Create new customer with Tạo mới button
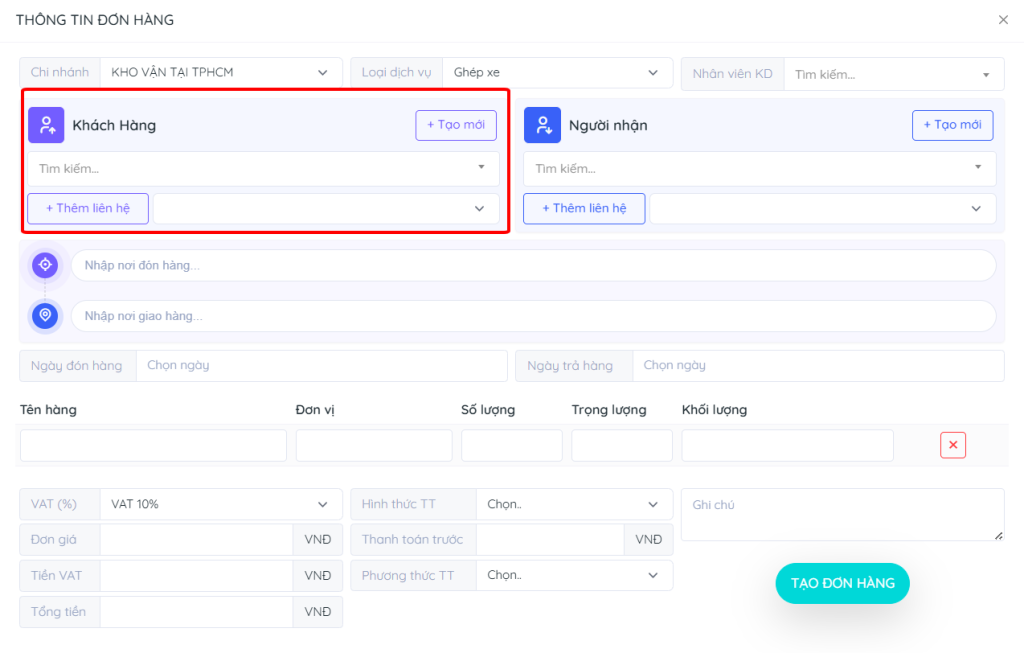Screen dimensions: 1024x653 456,125
